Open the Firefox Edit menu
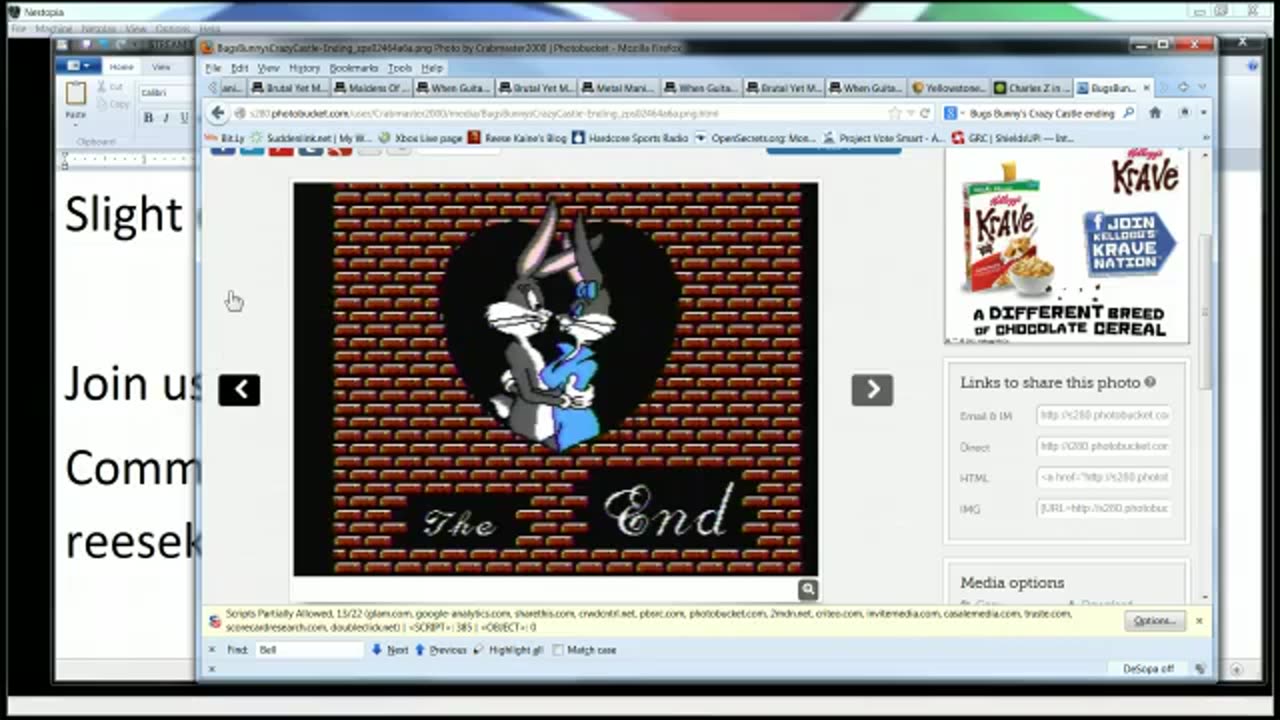 pos(240,68)
